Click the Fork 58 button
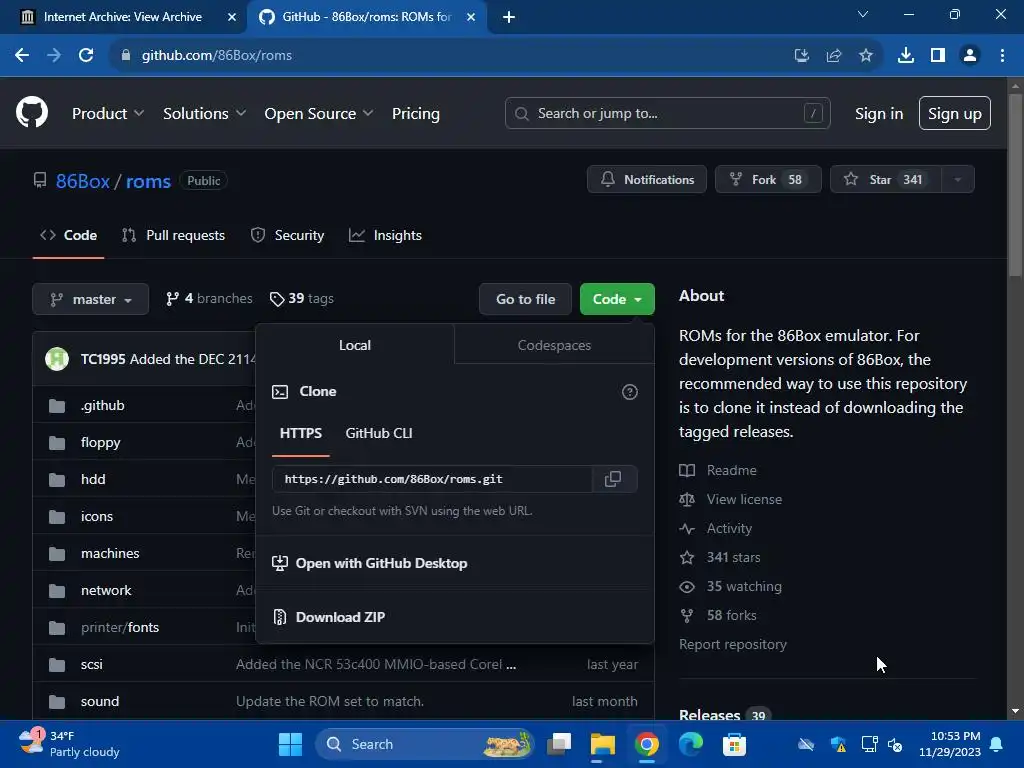The image size is (1024, 768). [768, 180]
